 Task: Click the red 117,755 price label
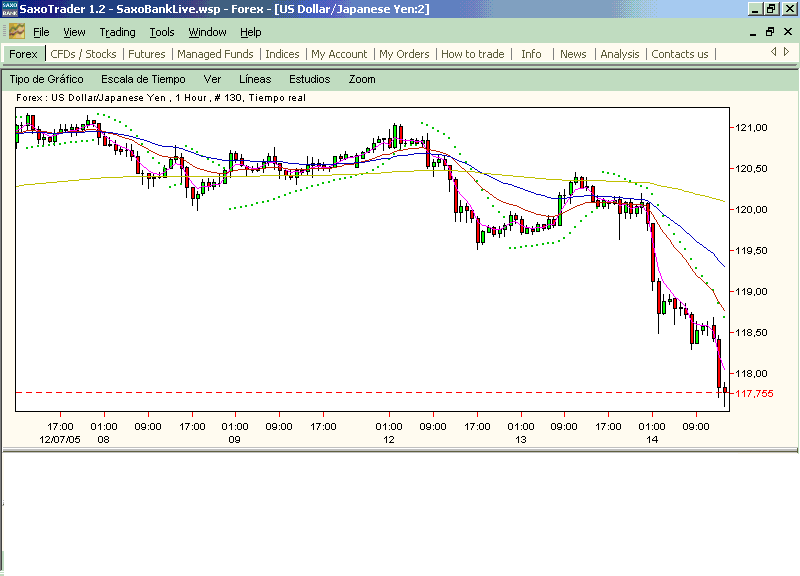click(755, 394)
